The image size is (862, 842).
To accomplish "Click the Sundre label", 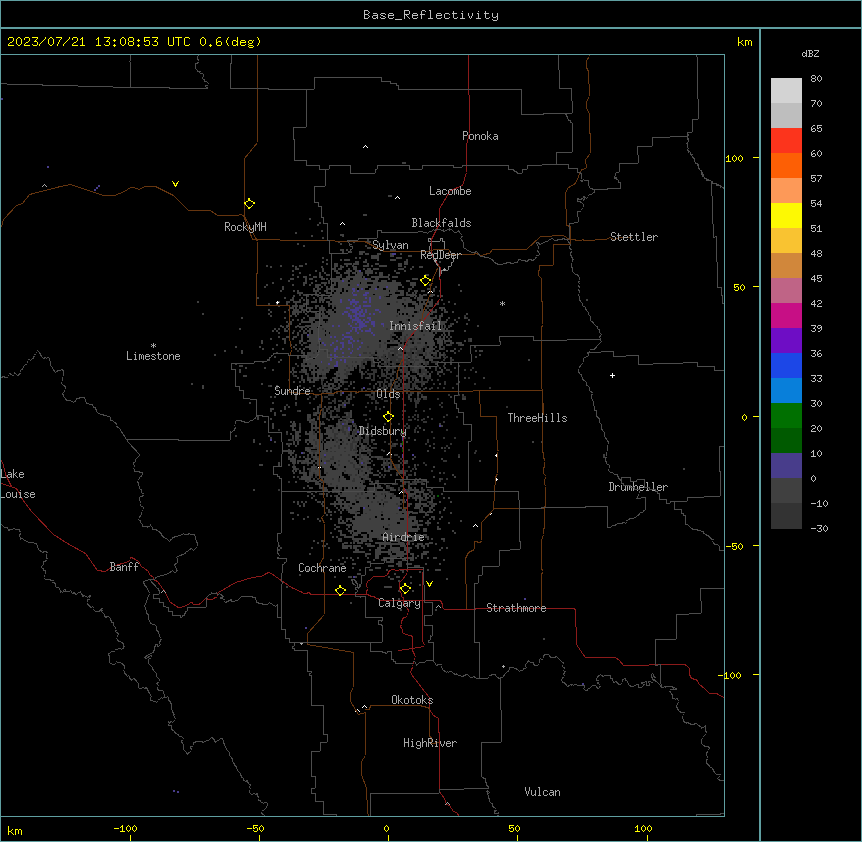I will [x=292, y=391].
